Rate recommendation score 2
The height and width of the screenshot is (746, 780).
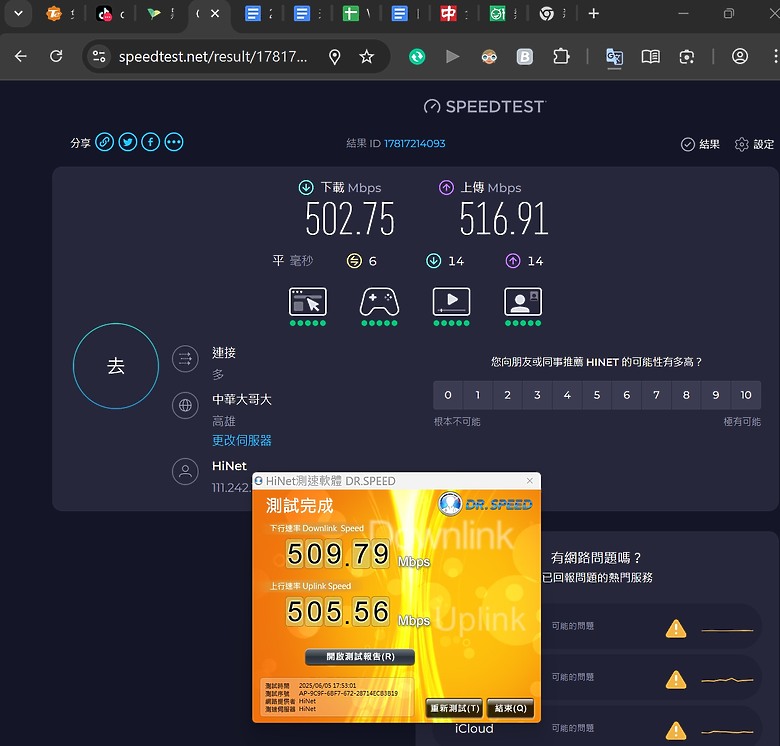507,395
